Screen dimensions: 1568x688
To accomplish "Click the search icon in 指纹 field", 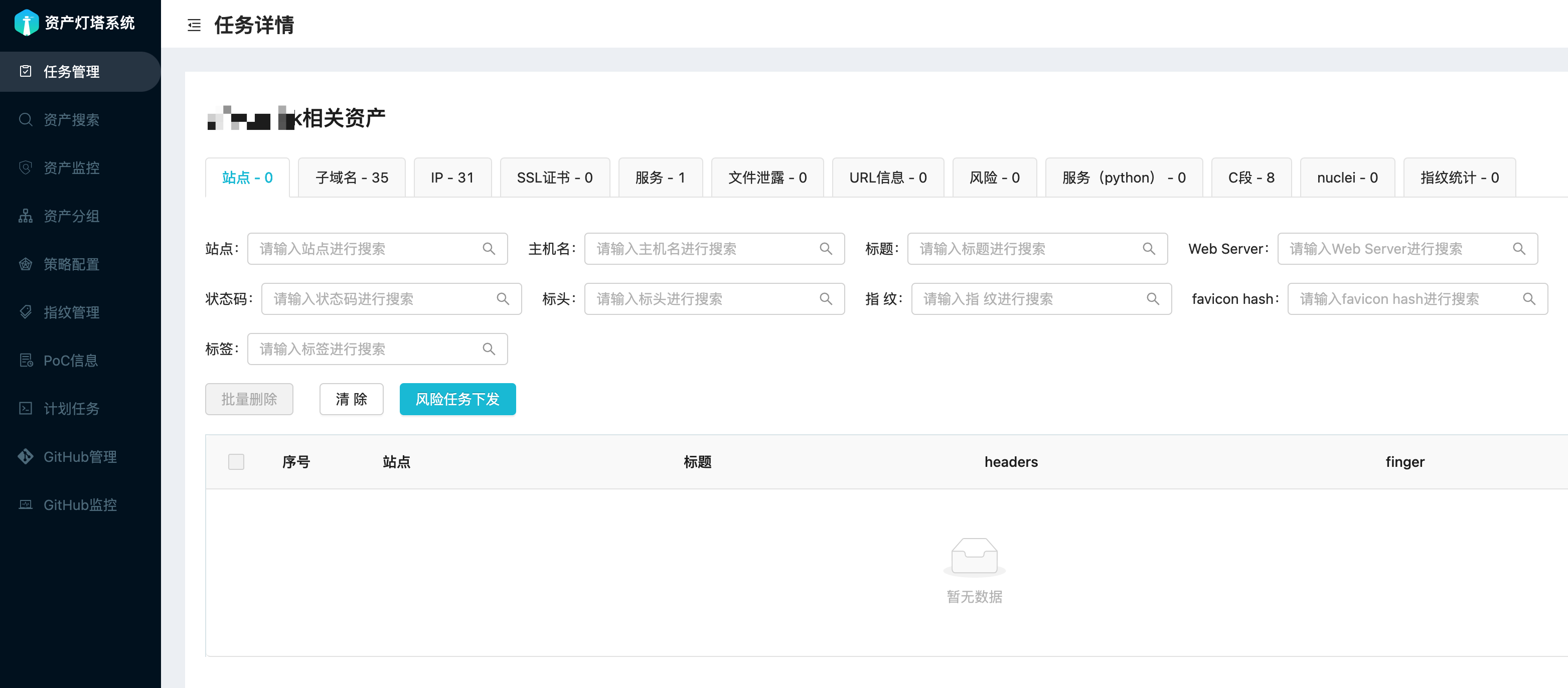I will (1152, 299).
